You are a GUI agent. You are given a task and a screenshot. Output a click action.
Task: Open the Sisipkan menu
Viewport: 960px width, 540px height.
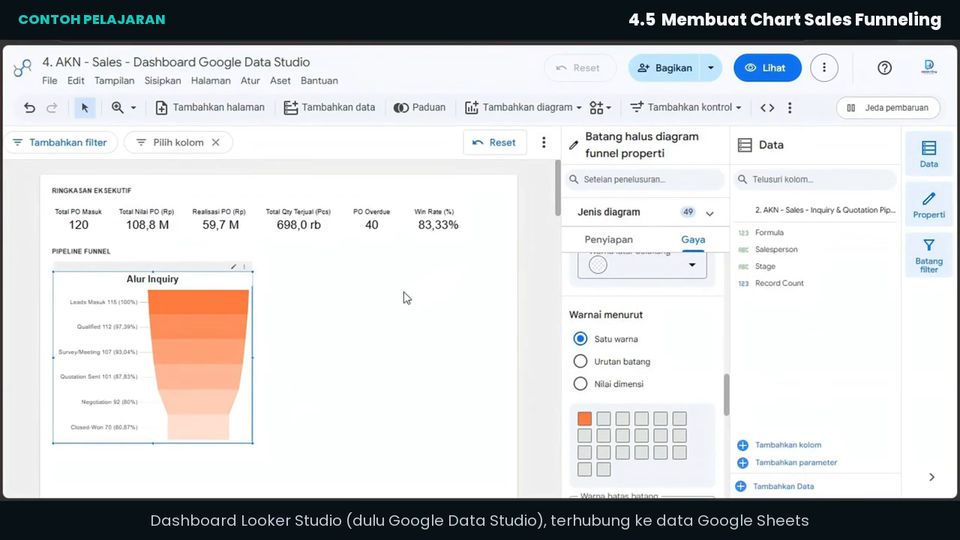click(162, 81)
